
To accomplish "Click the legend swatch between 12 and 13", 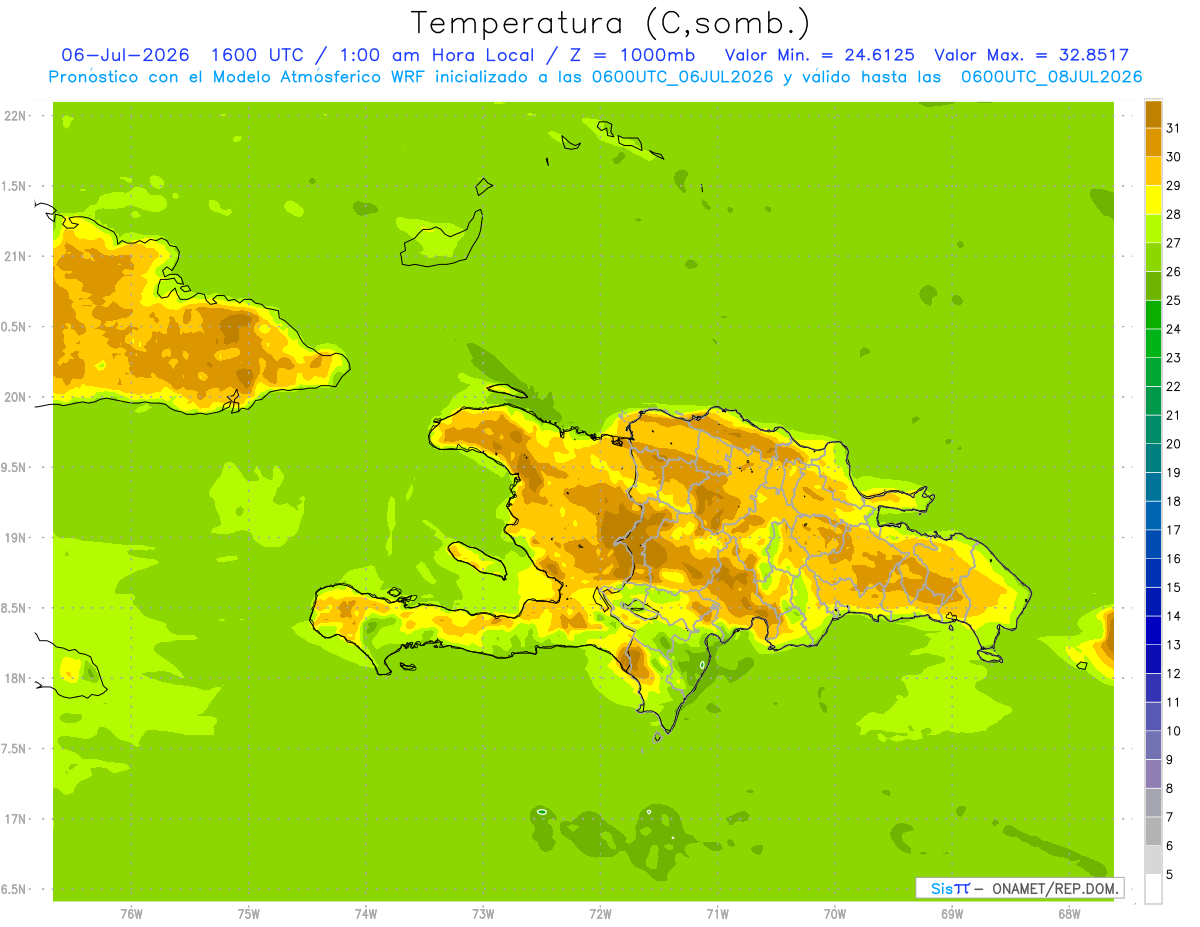I will [x=1153, y=658].
